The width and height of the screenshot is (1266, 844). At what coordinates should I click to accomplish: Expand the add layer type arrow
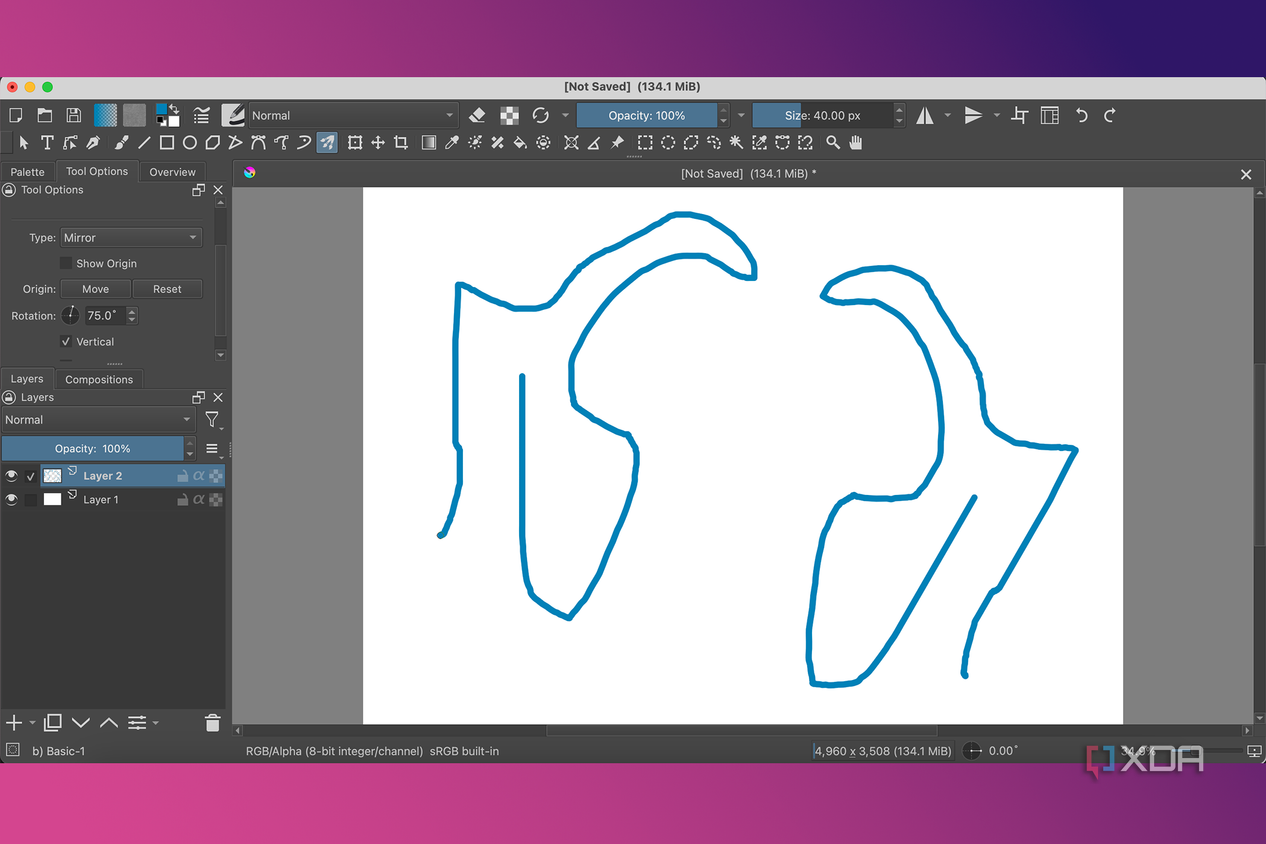[33, 723]
